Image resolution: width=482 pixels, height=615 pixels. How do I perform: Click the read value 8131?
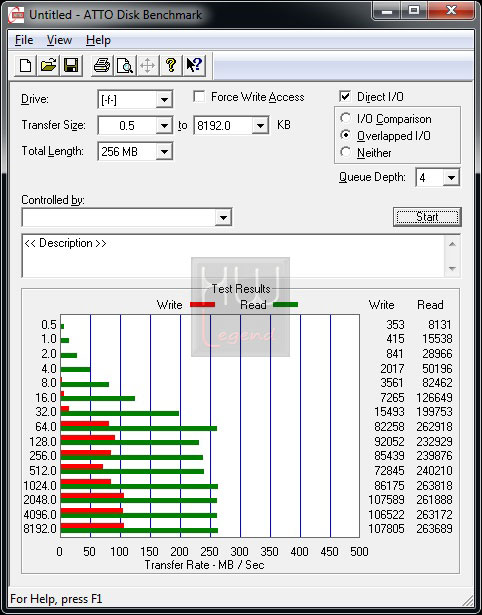pos(440,325)
